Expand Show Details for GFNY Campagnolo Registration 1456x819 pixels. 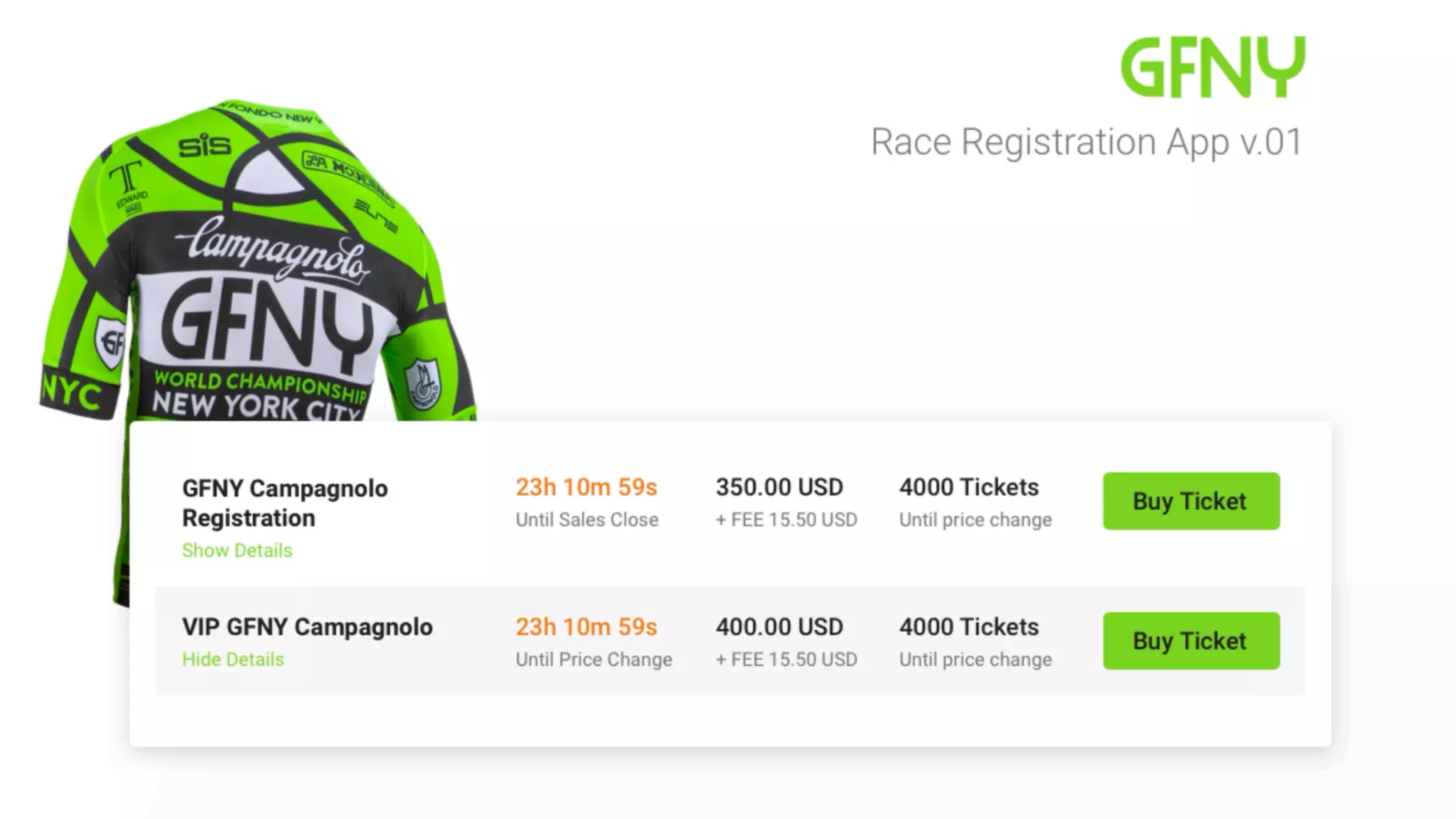pyautogui.click(x=237, y=550)
